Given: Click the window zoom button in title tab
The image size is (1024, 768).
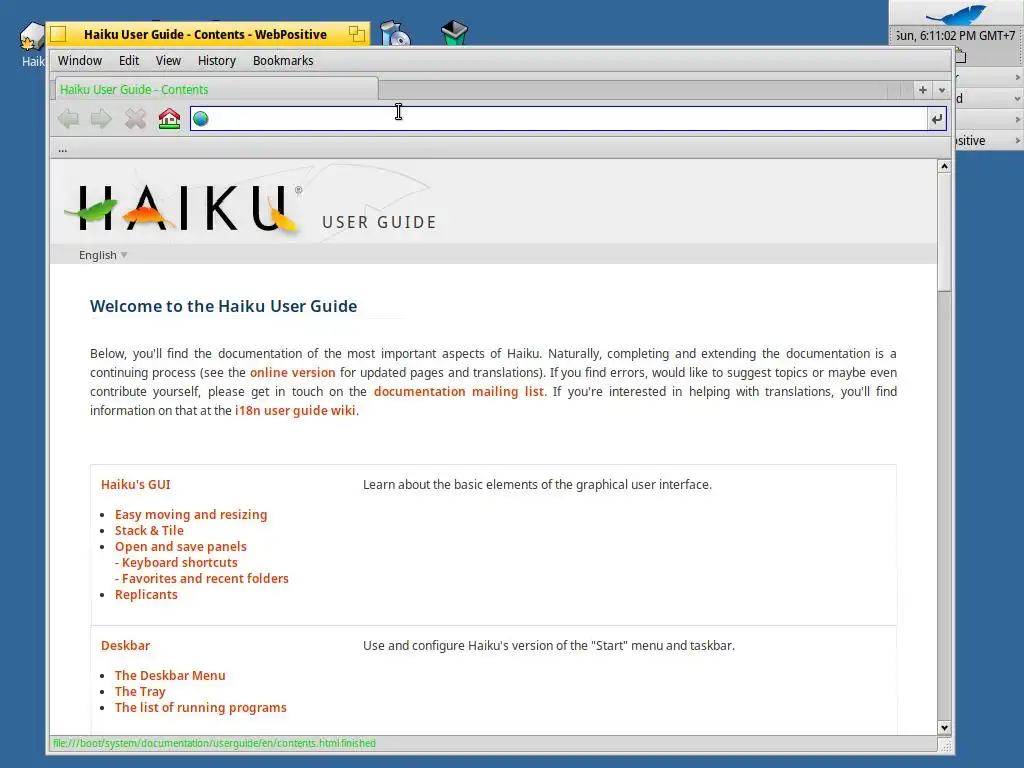Looking at the screenshot, I should (x=357, y=34).
